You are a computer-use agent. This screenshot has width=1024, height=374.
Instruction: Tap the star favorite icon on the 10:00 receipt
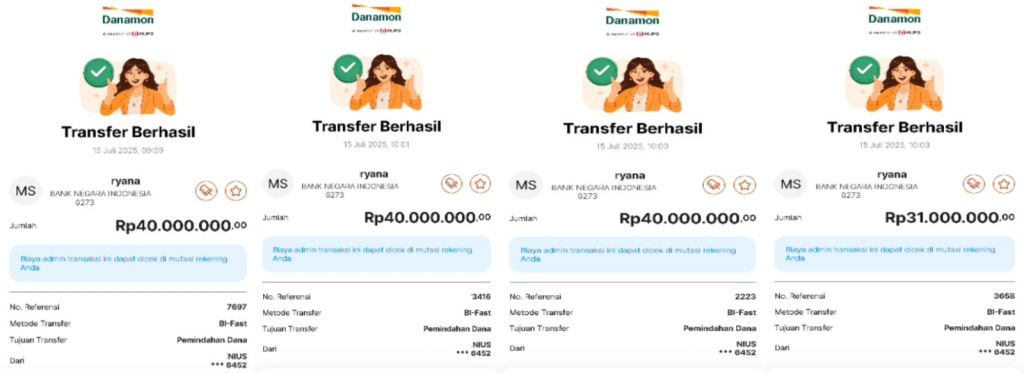tap(744, 185)
